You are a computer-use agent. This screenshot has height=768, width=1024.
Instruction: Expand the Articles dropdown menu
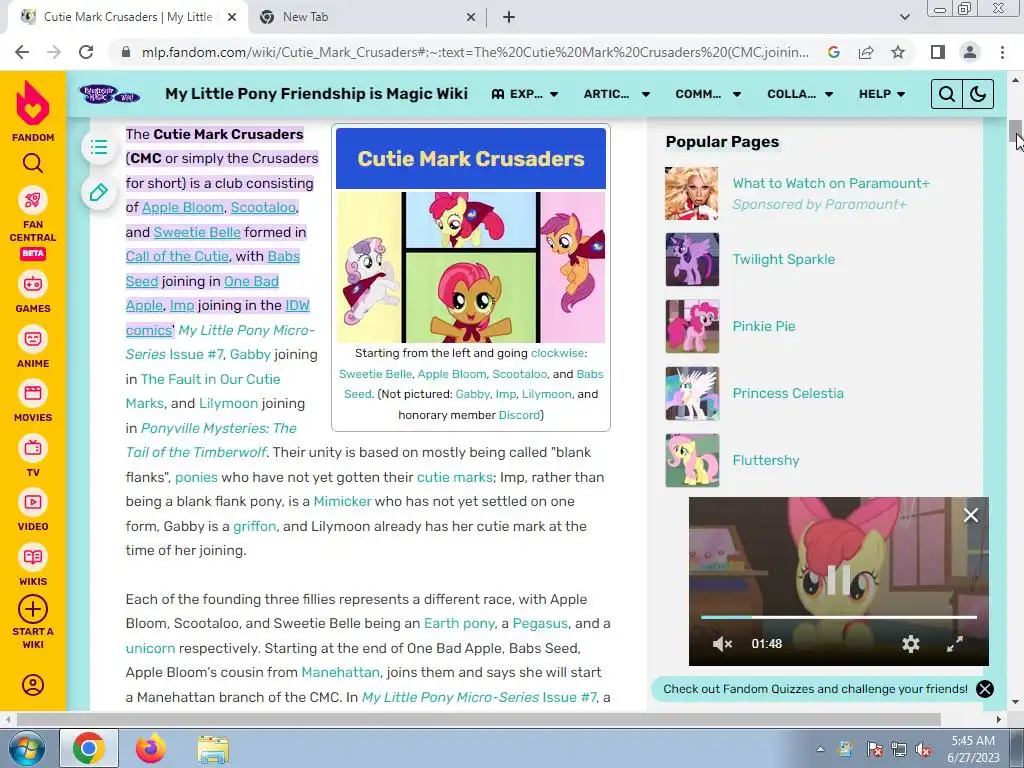tap(616, 95)
